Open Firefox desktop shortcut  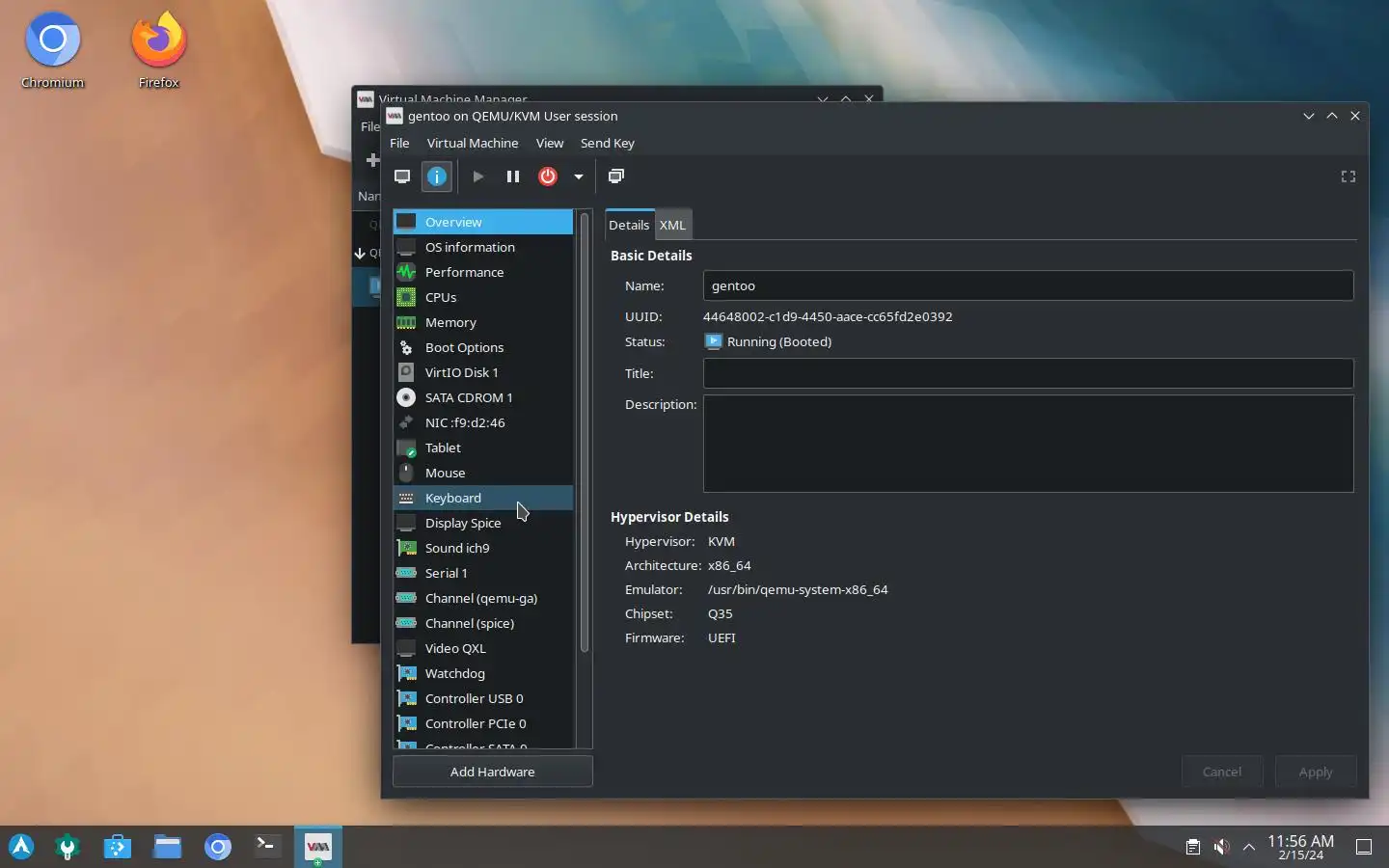pyautogui.click(x=159, y=50)
